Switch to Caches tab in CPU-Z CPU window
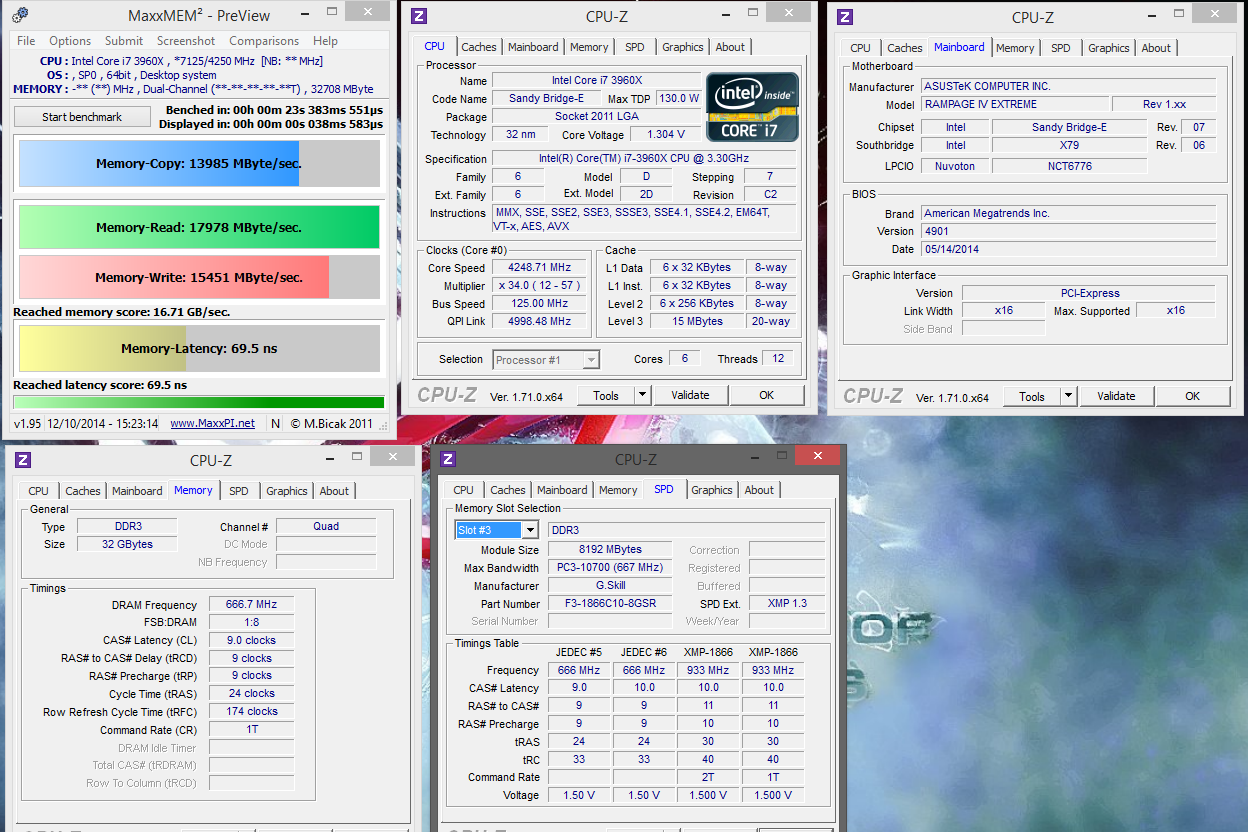This screenshot has height=832, width=1248. (479, 47)
